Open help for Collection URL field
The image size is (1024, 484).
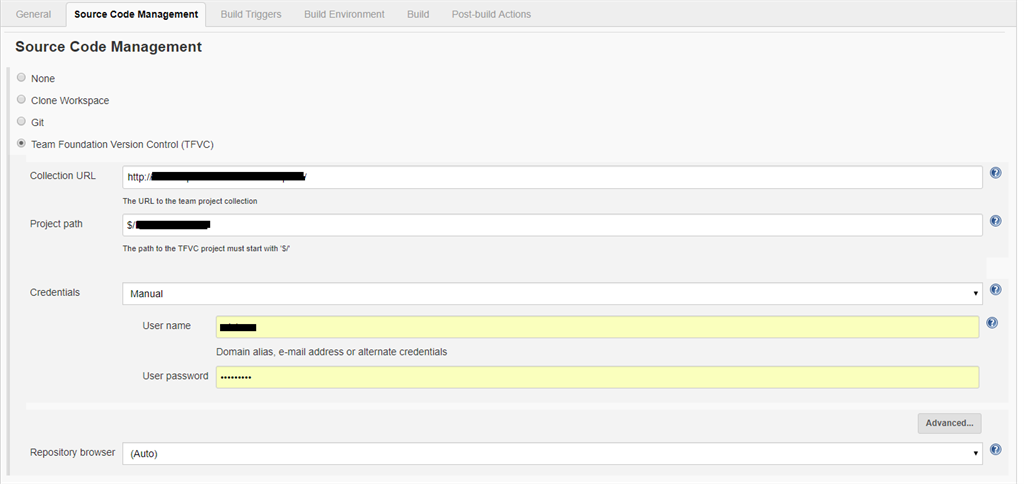click(x=995, y=173)
